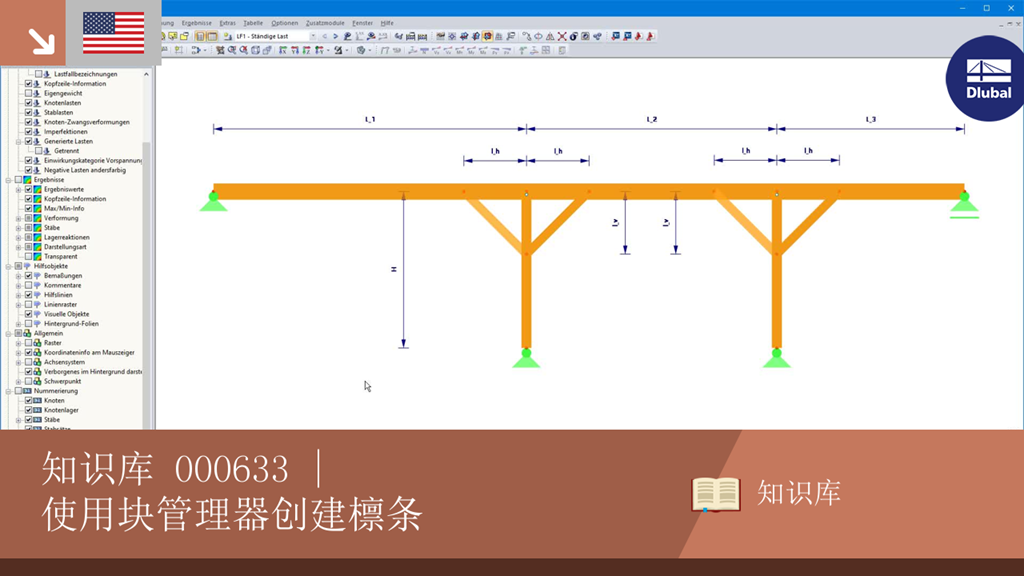The width and height of the screenshot is (1024, 576).
Task: Open the Optionen menu
Action: click(x=284, y=23)
